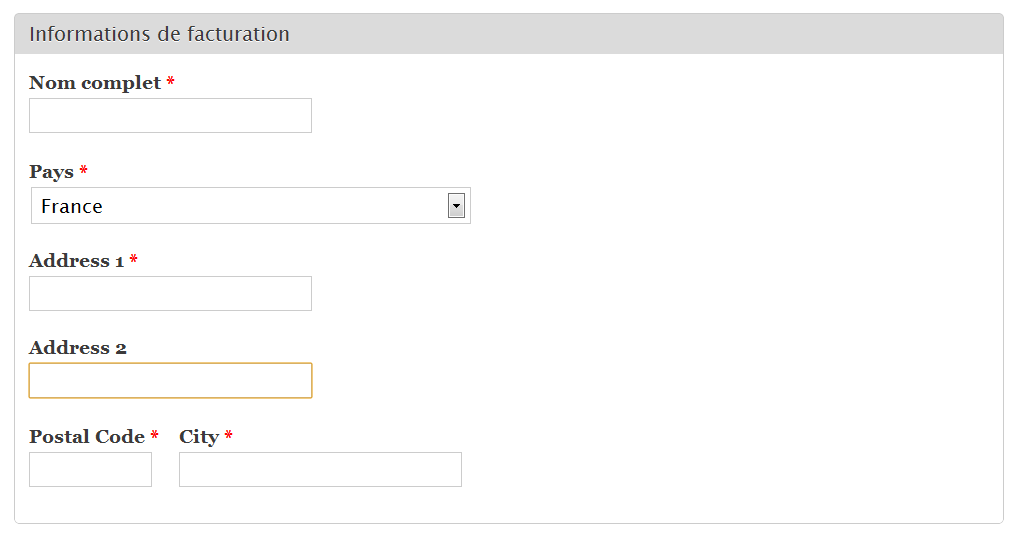The image size is (1024, 537).
Task: Focus the Address 1 input box
Action: (x=170, y=294)
